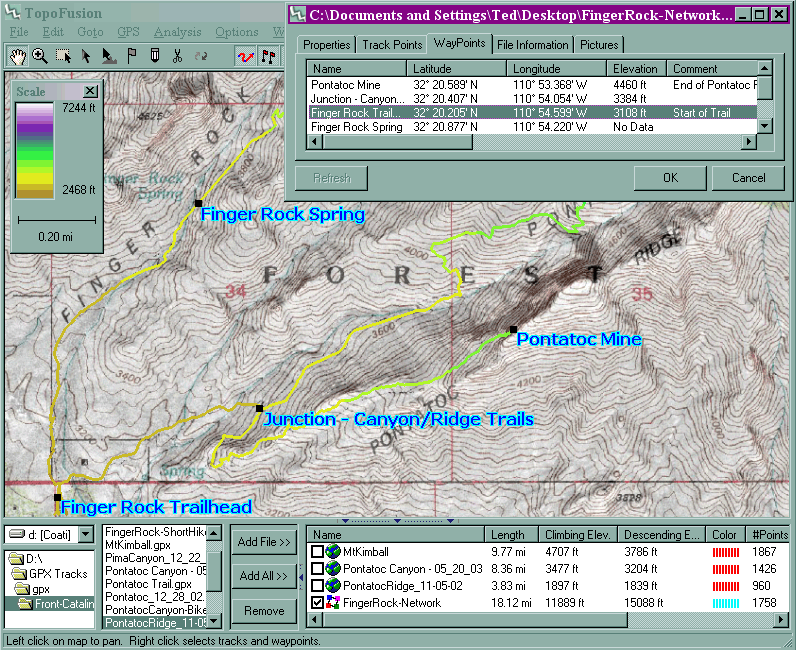Click the Refresh button
This screenshot has width=796, height=650.
point(331,178)
